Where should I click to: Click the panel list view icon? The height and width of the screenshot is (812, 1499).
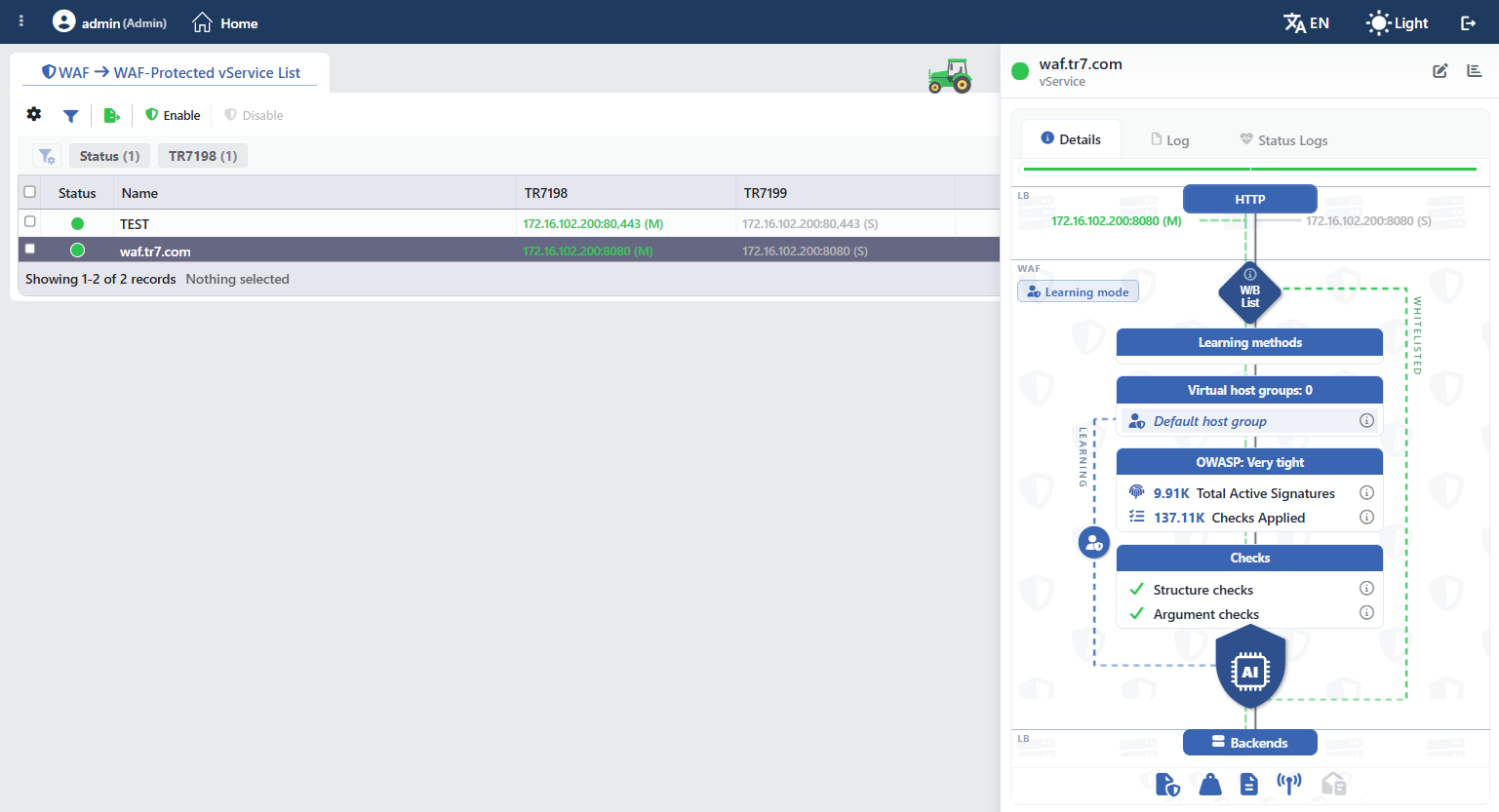coord(1475,71)
